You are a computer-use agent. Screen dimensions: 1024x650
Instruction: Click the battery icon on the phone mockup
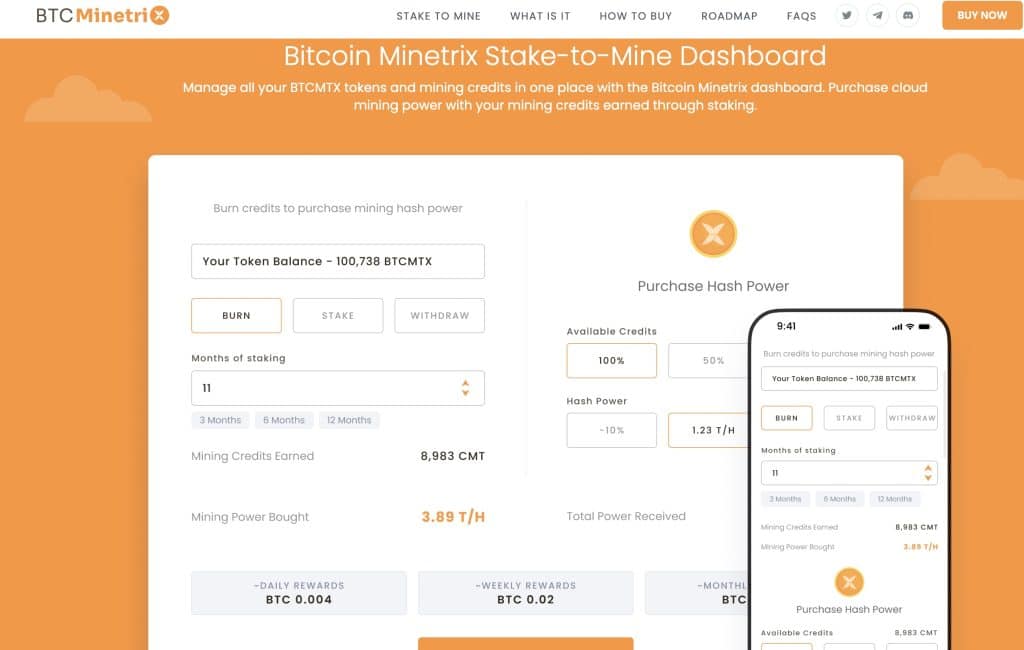click(x=926, y=326)
